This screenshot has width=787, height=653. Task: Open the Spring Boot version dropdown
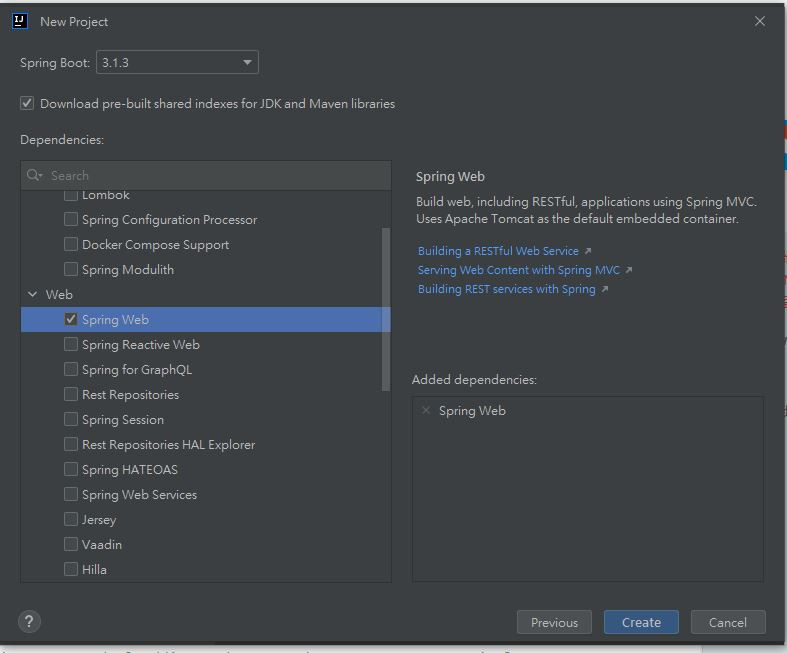click(x=177, y=62)
